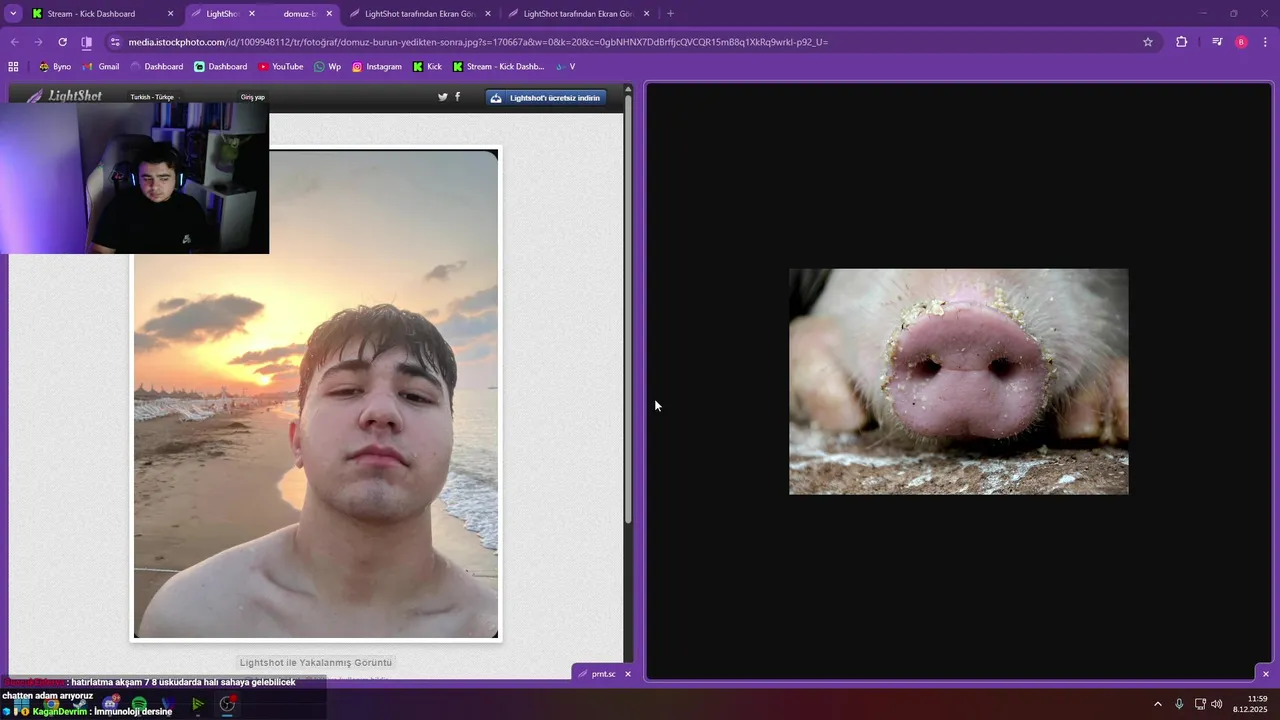Click Lightshot ile Yakalanmış Görüntü caption
This screenshot has height=720, width=1280.
(316, 662)
